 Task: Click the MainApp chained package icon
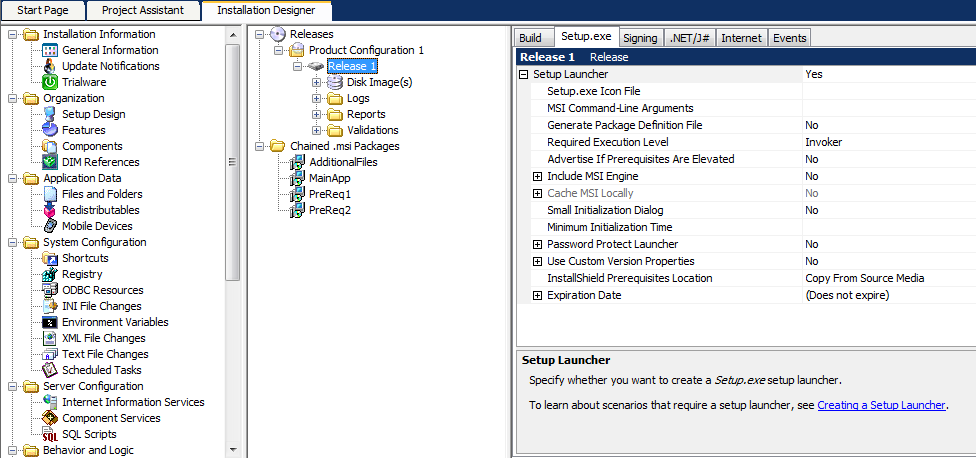[x=296, y=178]
